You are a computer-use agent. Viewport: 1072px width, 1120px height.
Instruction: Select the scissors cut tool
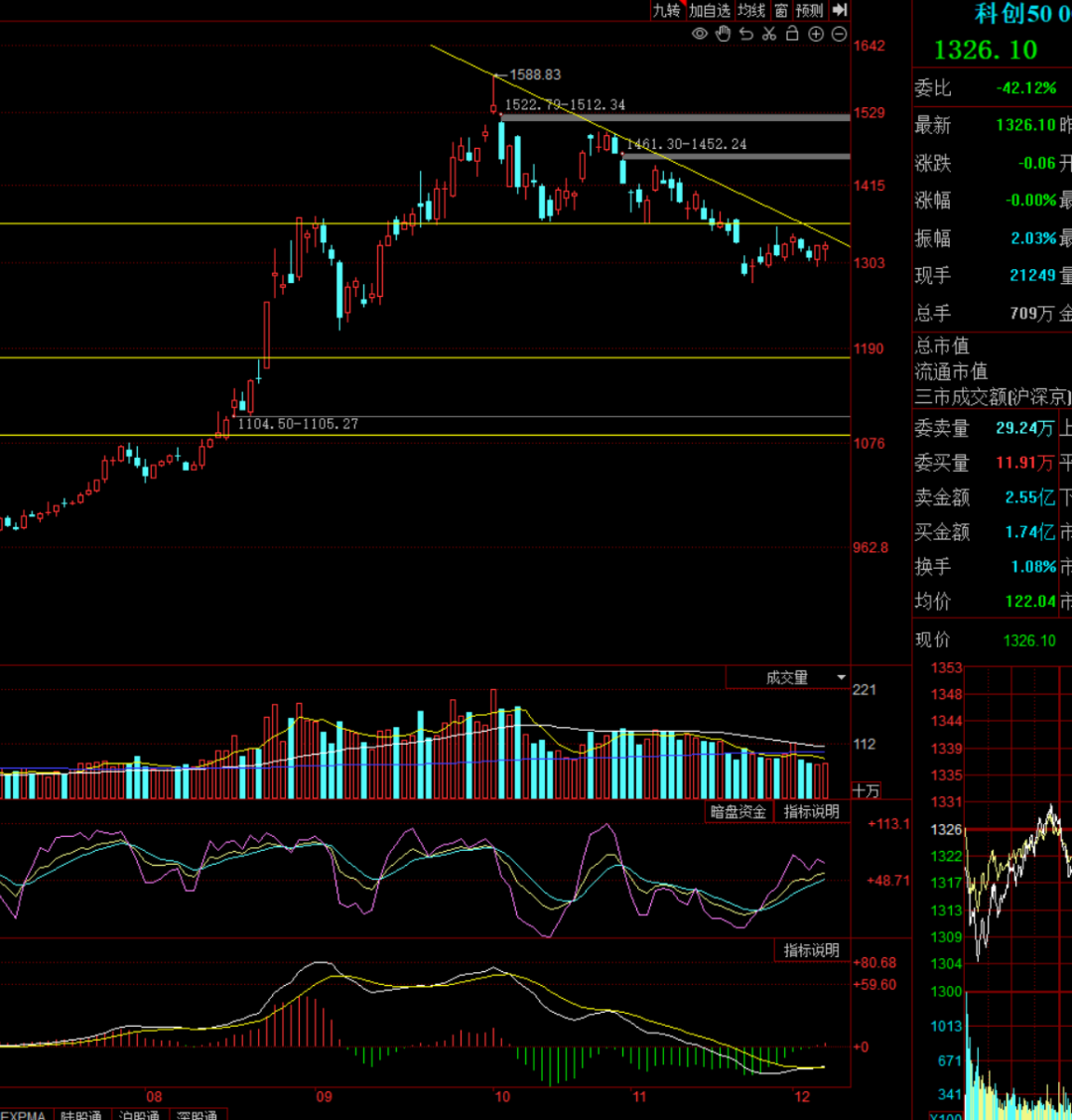pos(769,34)
